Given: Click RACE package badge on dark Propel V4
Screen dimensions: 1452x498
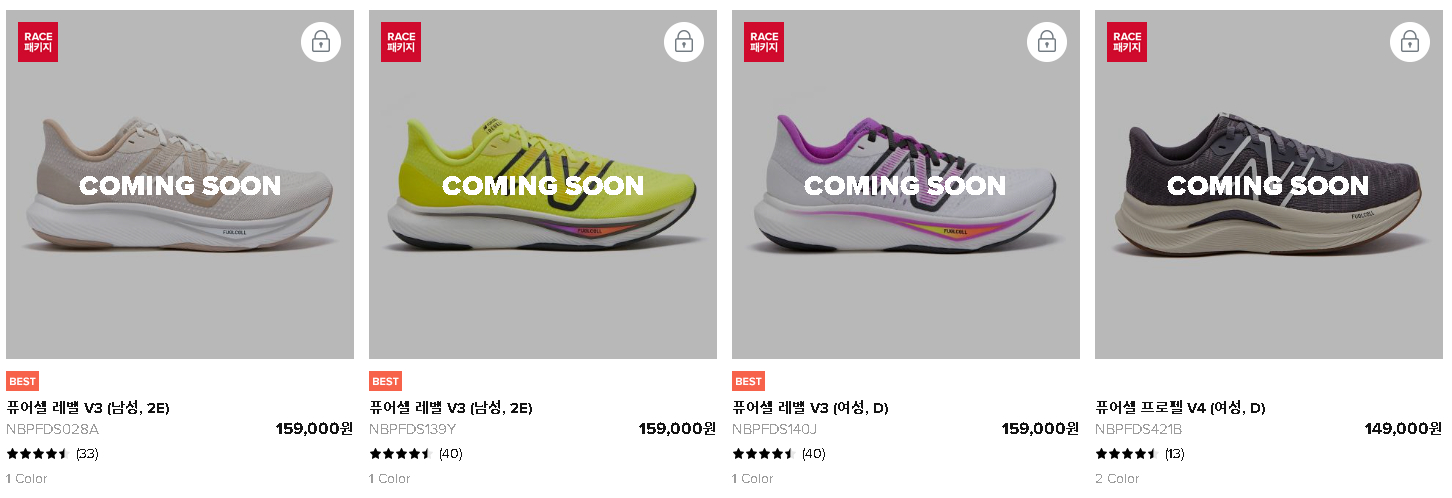Looking at the screenshot, I should [x=1127, y=42].
